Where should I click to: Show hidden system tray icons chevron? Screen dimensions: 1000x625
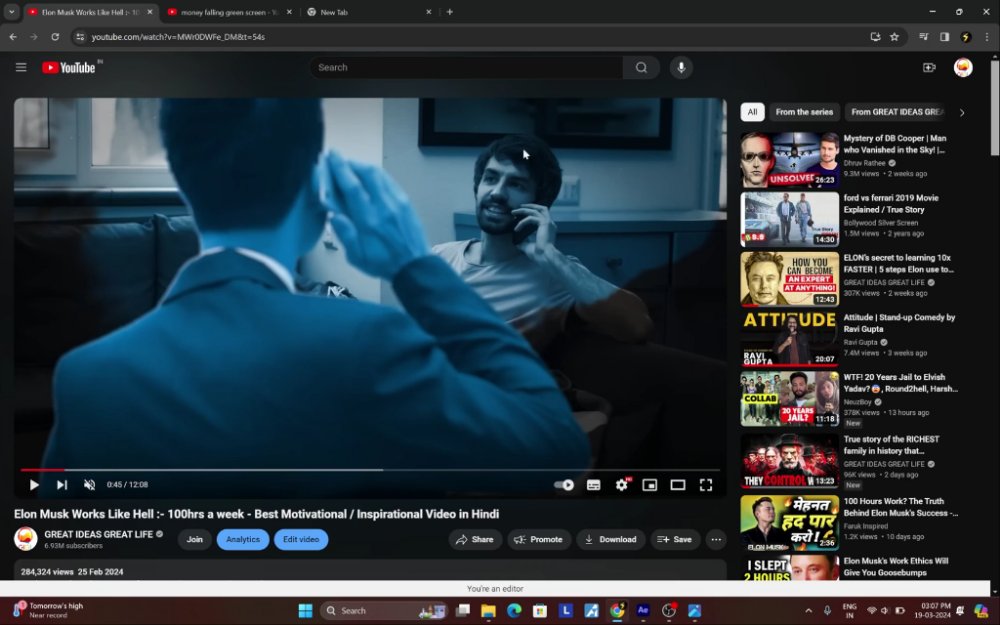(808, 611)
